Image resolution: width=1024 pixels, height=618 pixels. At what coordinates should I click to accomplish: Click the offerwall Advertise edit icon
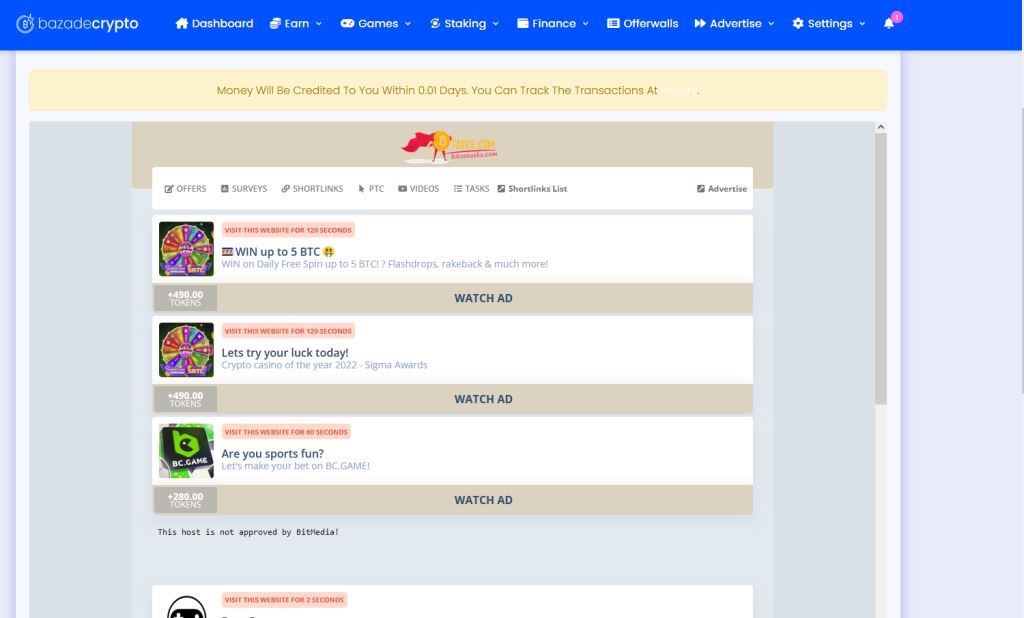(x=701, y=189)
